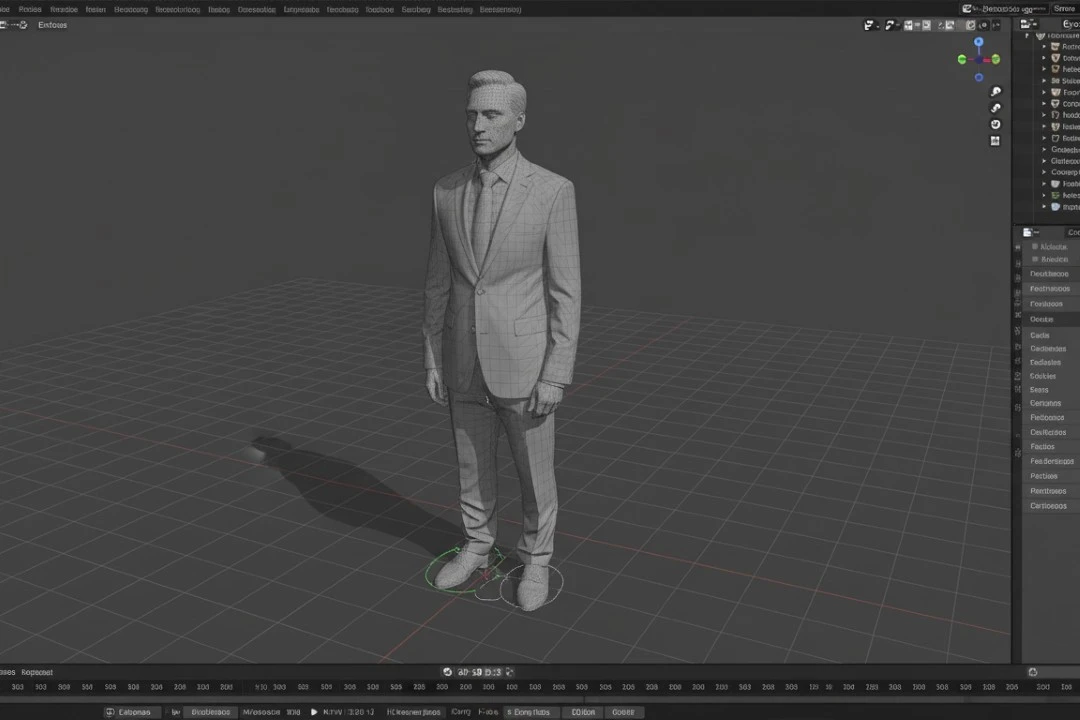Expand the 'Gouedes' outliner tree row

(x=1044, y=150)
